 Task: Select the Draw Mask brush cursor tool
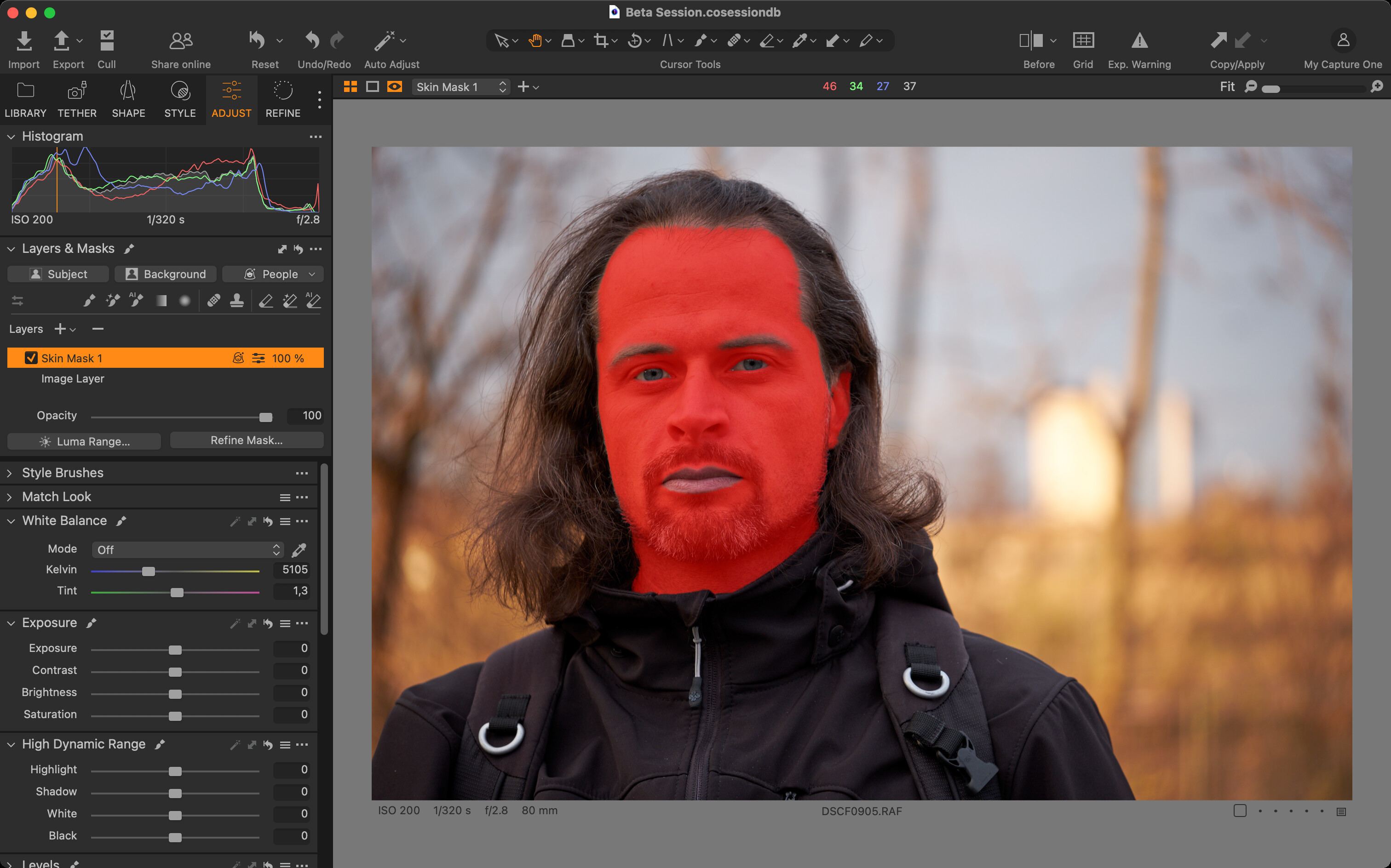pyautogui.click(x=701, y=40)
